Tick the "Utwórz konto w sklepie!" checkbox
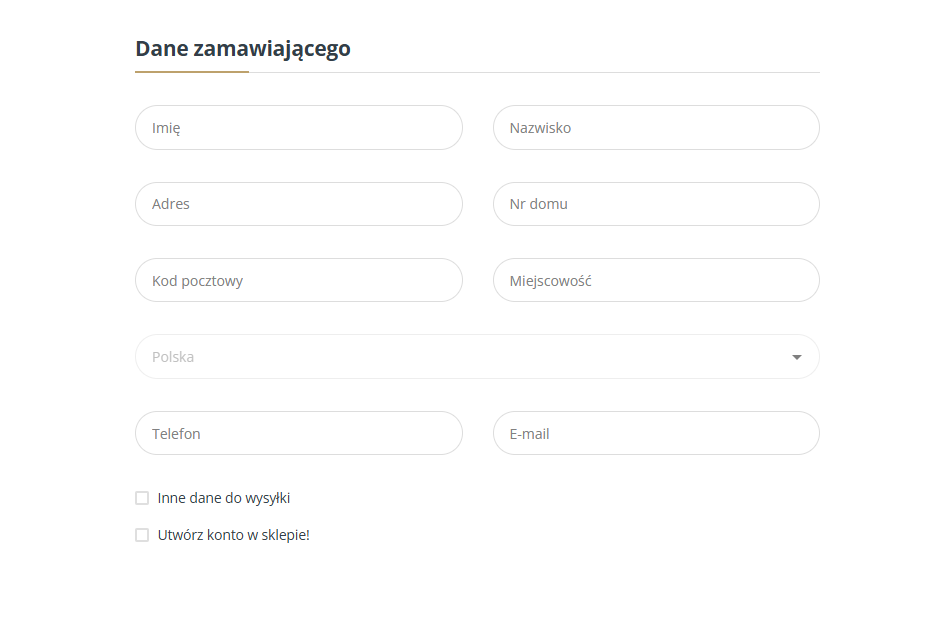930x620 pixels. pos(142,535)
